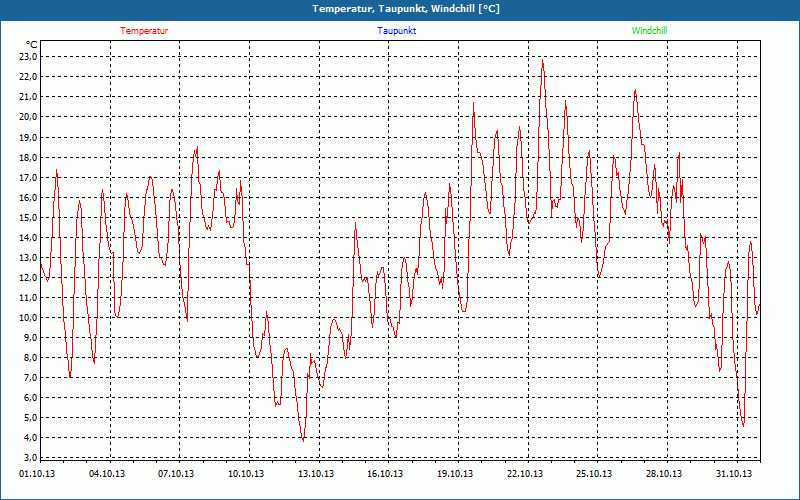Click the 19.10.13 date label
The image size is (800, 500).
[x=455, y=474]
